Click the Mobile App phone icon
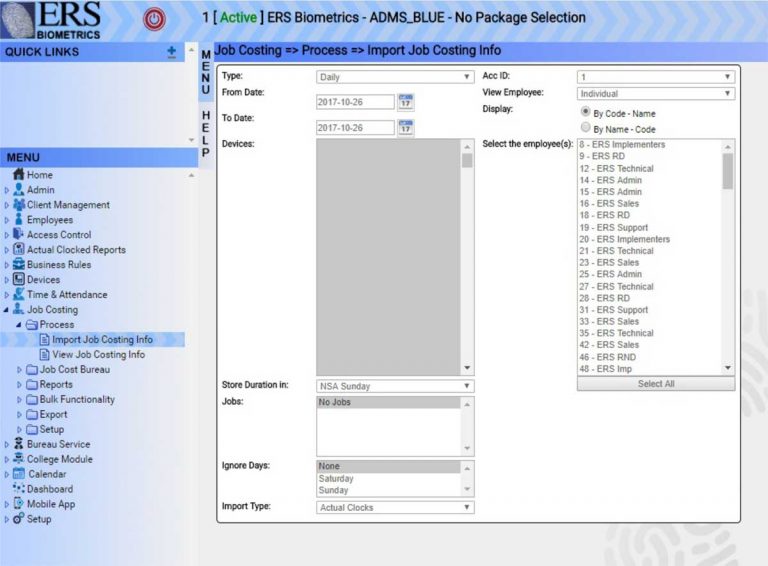 19,504
